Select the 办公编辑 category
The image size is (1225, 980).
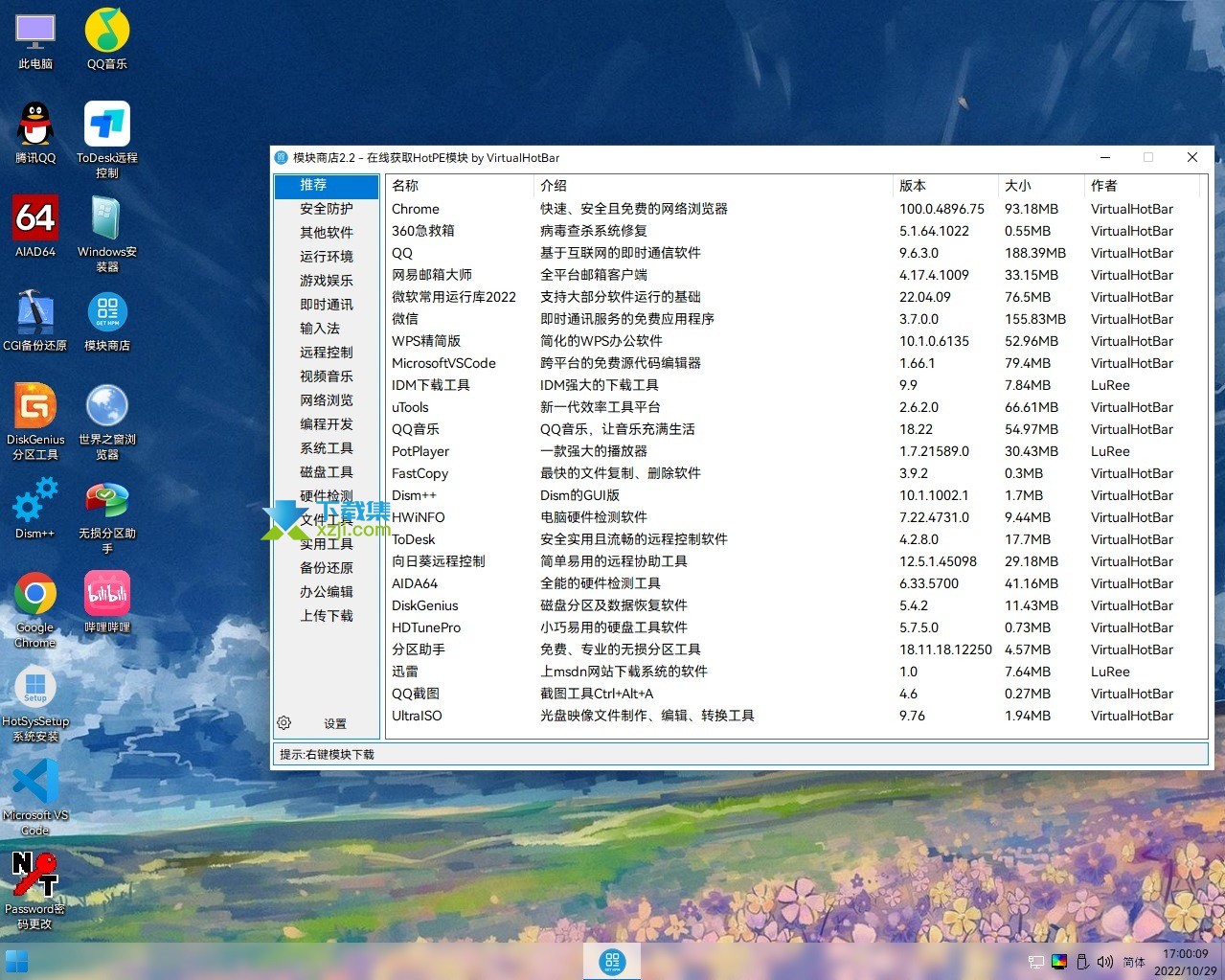327,592
